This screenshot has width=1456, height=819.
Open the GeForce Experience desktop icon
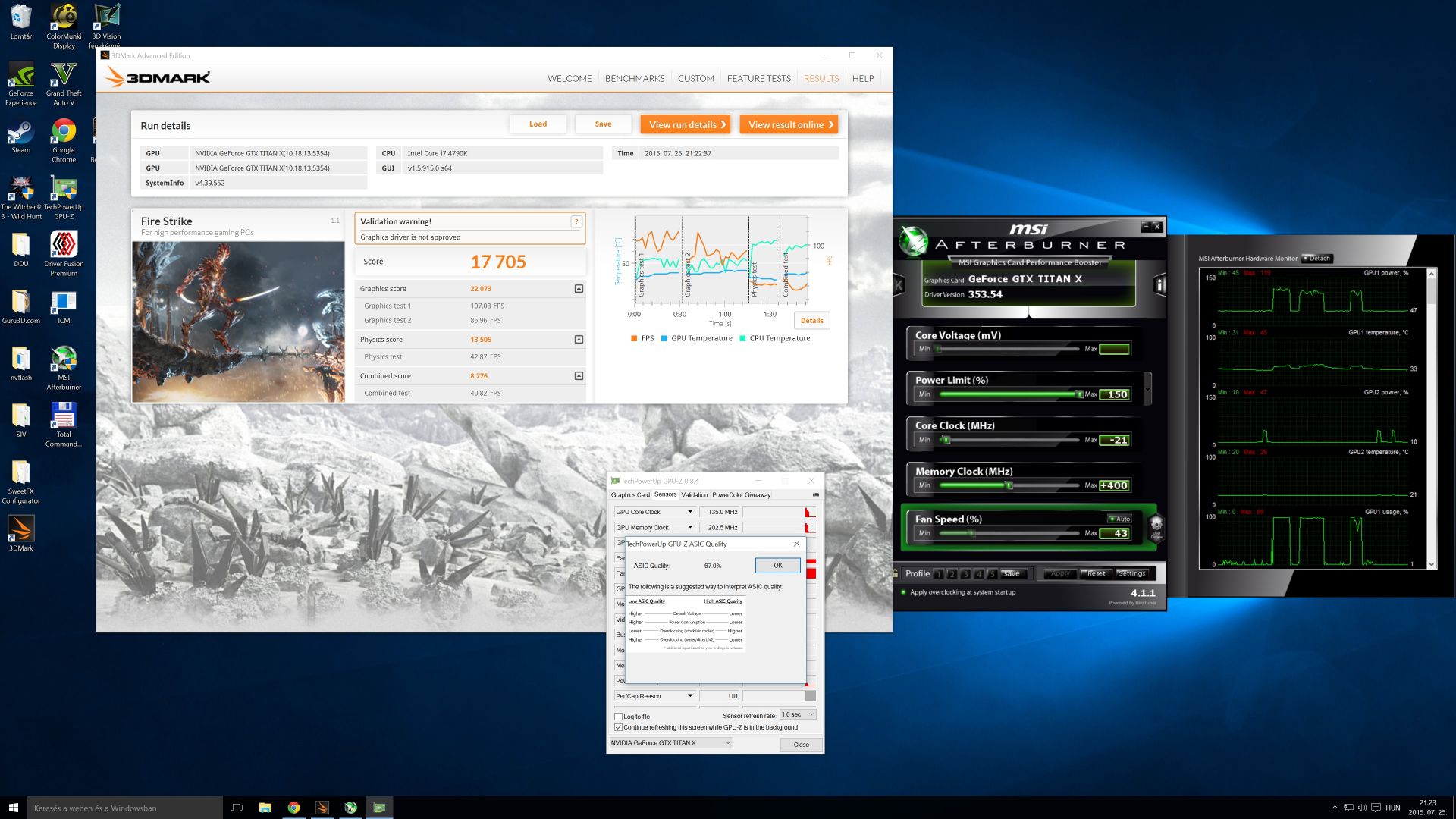point(20,83)
